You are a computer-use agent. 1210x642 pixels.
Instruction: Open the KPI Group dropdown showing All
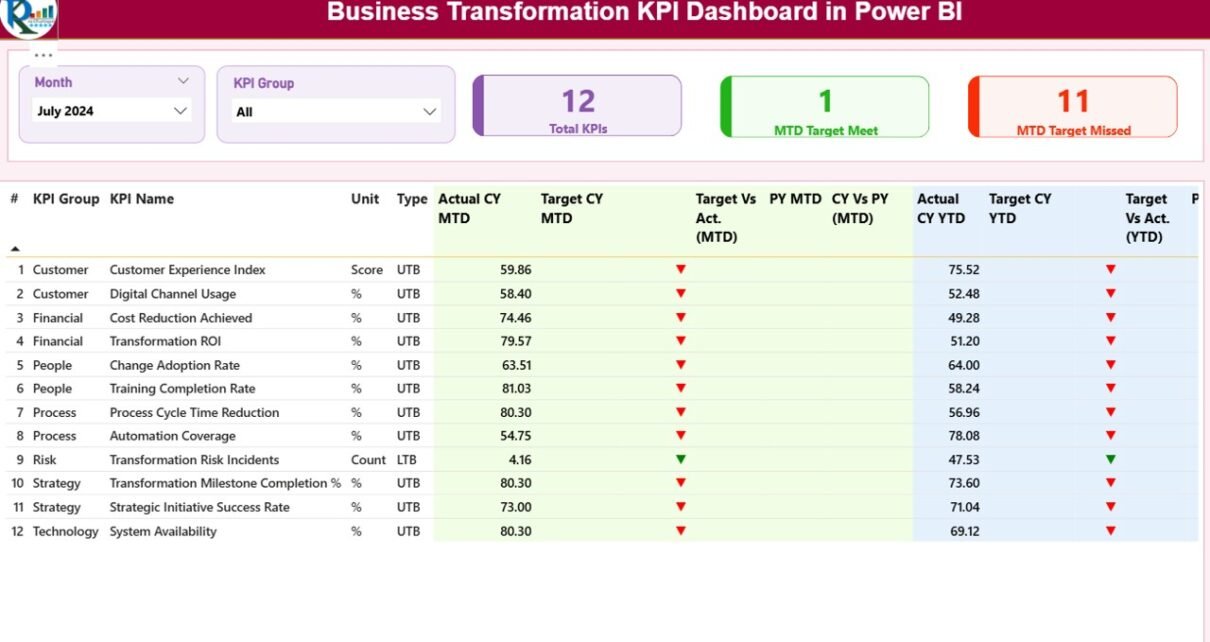(430, 112)
